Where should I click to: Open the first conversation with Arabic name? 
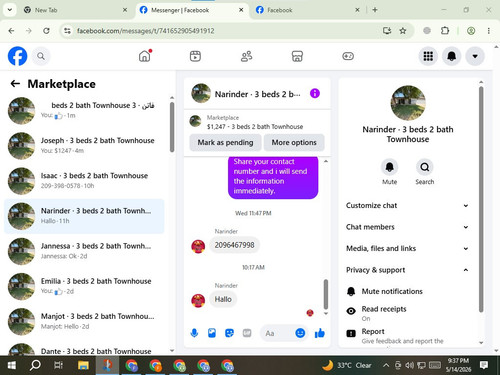[84, 111]
